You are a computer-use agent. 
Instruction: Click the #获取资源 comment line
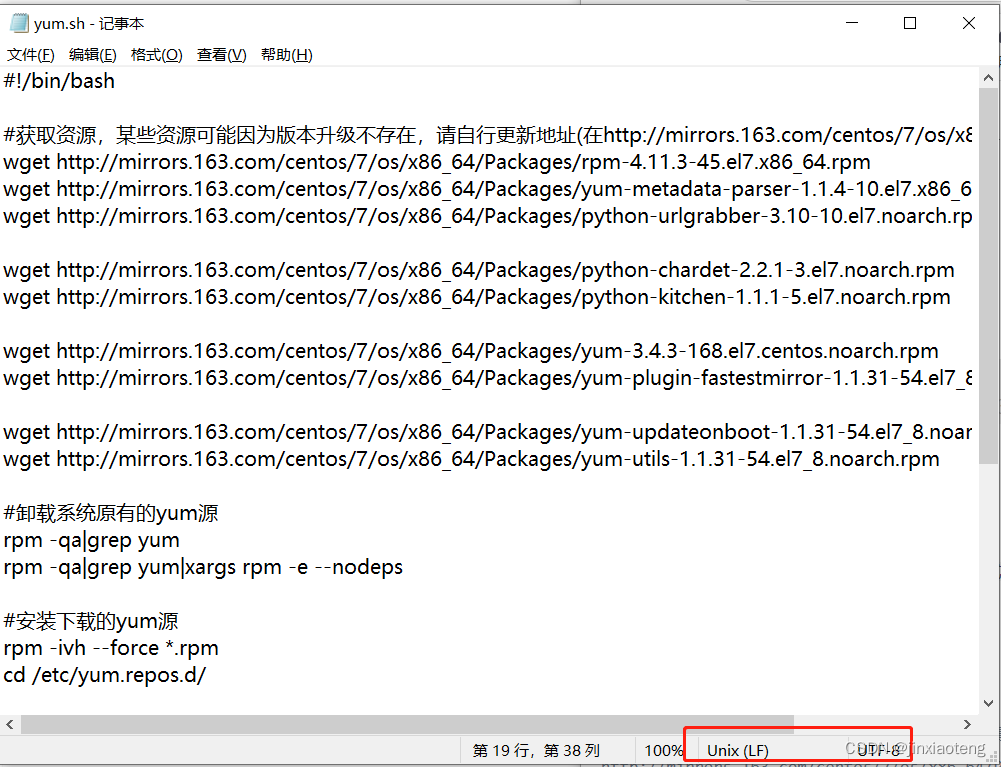pos(487,135)
